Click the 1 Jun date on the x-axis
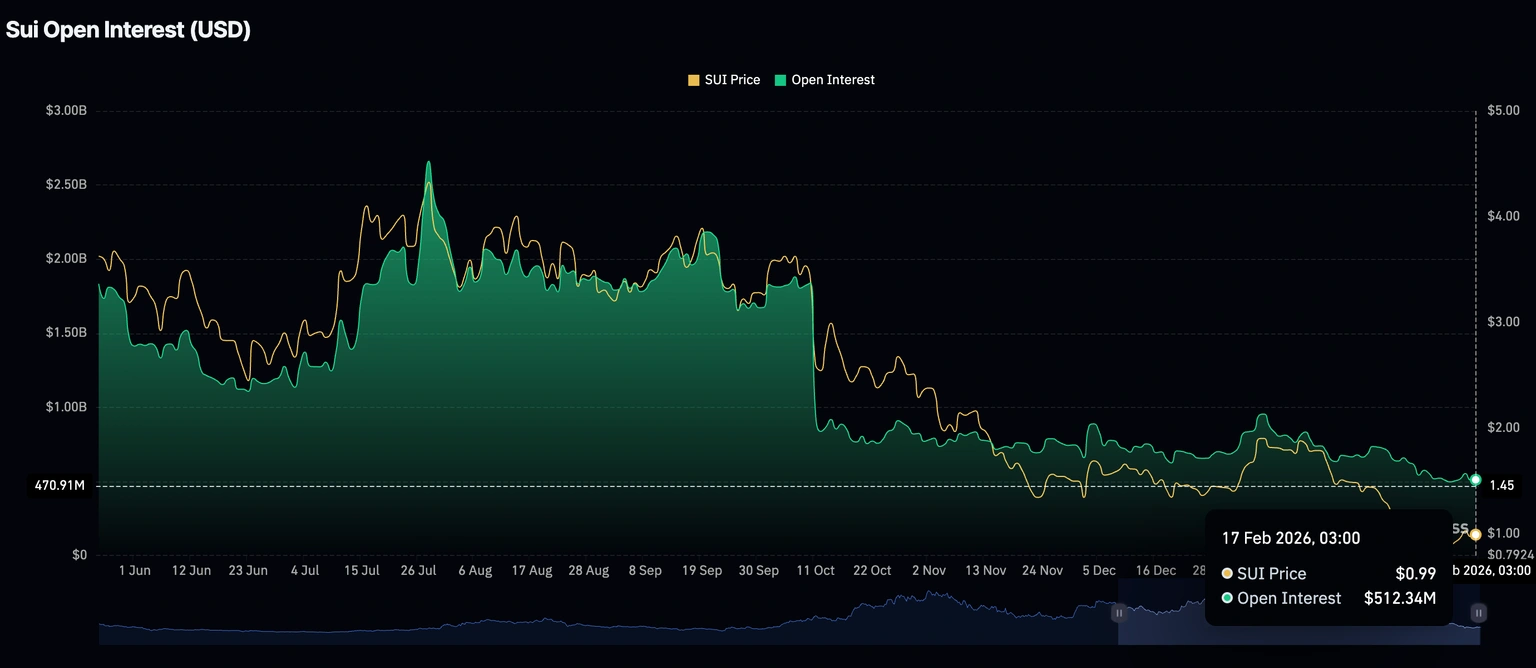This screenshot has width=1536, height=668. click(x=135, y=571)
